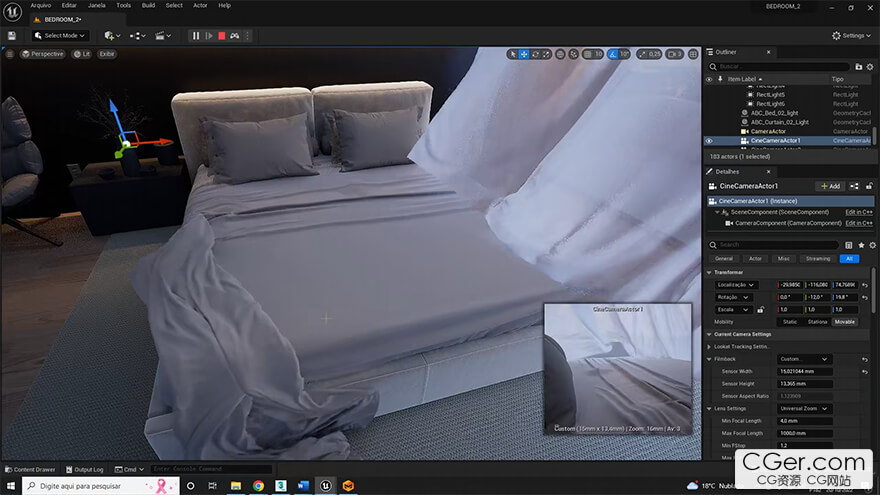The width and height of the screenshot is (880, 495).
Task: Select the rotate gizmo tool in viewport
Action: (x=537, y=54)
